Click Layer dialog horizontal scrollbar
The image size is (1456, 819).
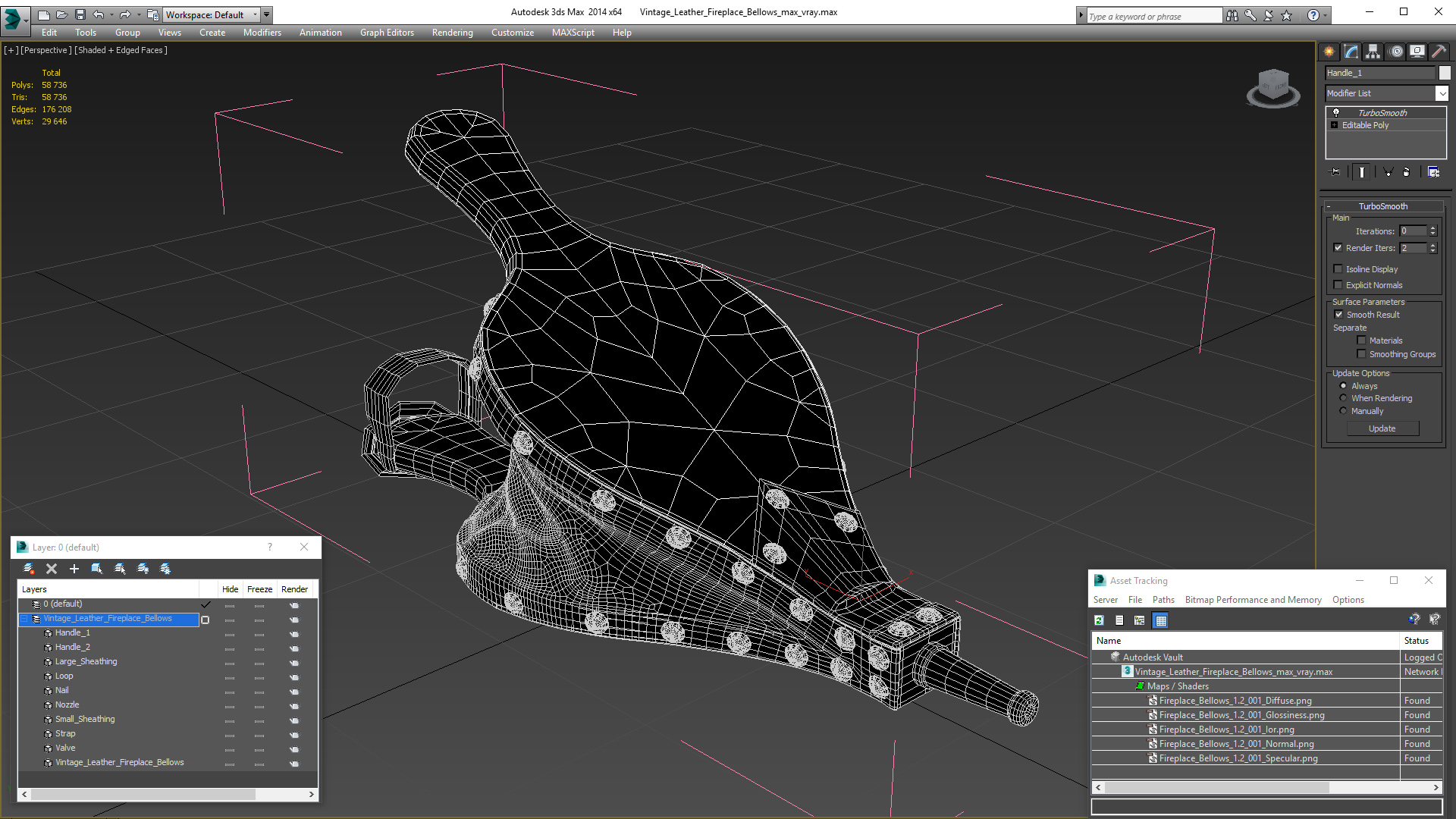pyautogui.click(x=167, y=794)
